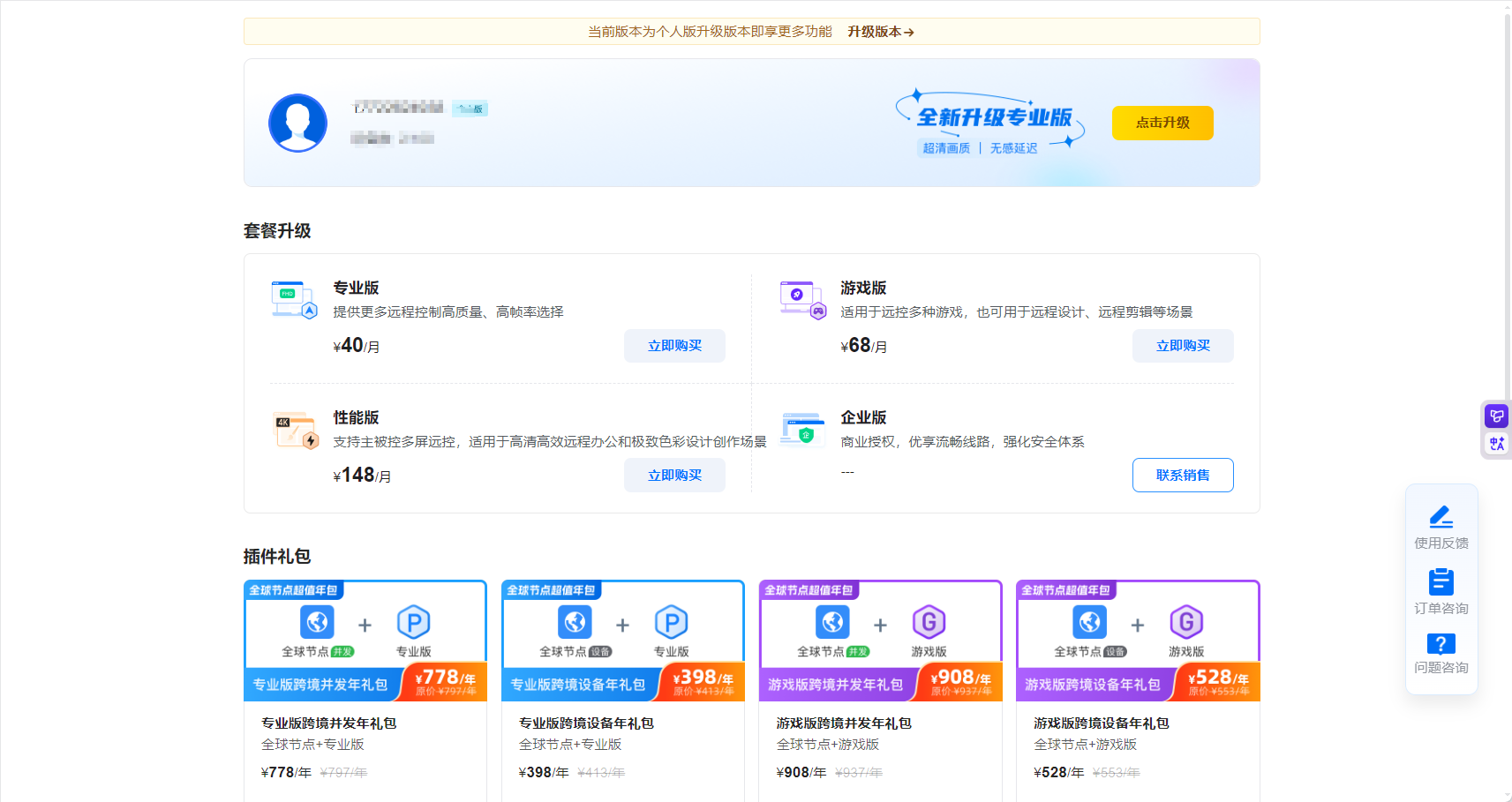This screenshot has height=802, width=1512.
Task: Click the purple plugin icon on right edge
Action: coord(1496,415)
